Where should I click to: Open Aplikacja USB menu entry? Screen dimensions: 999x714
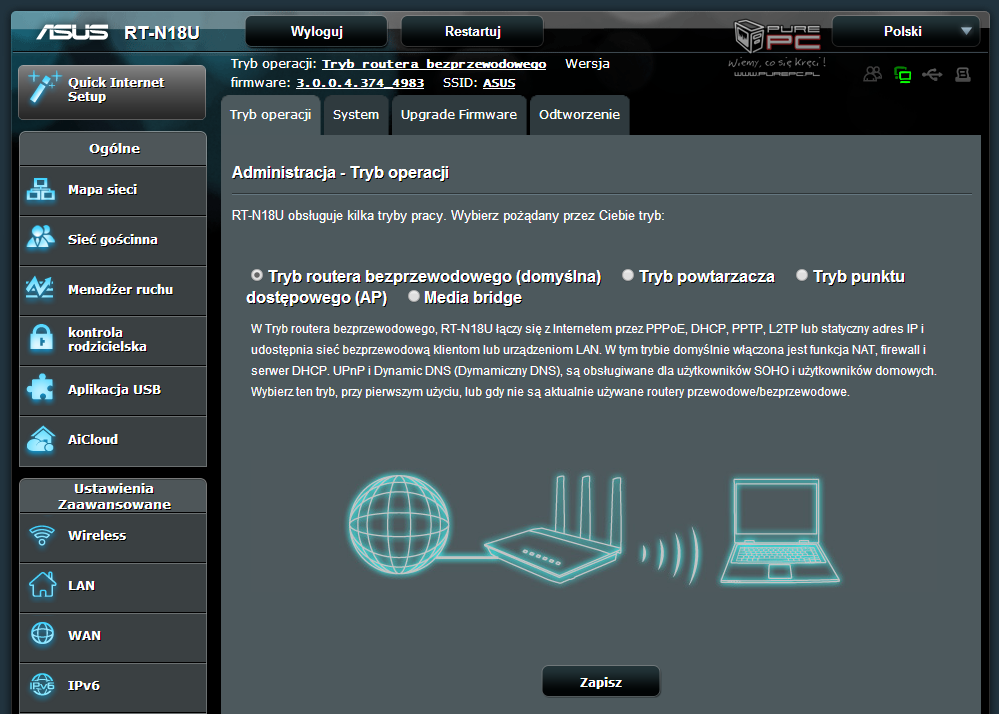coord(113,390)
